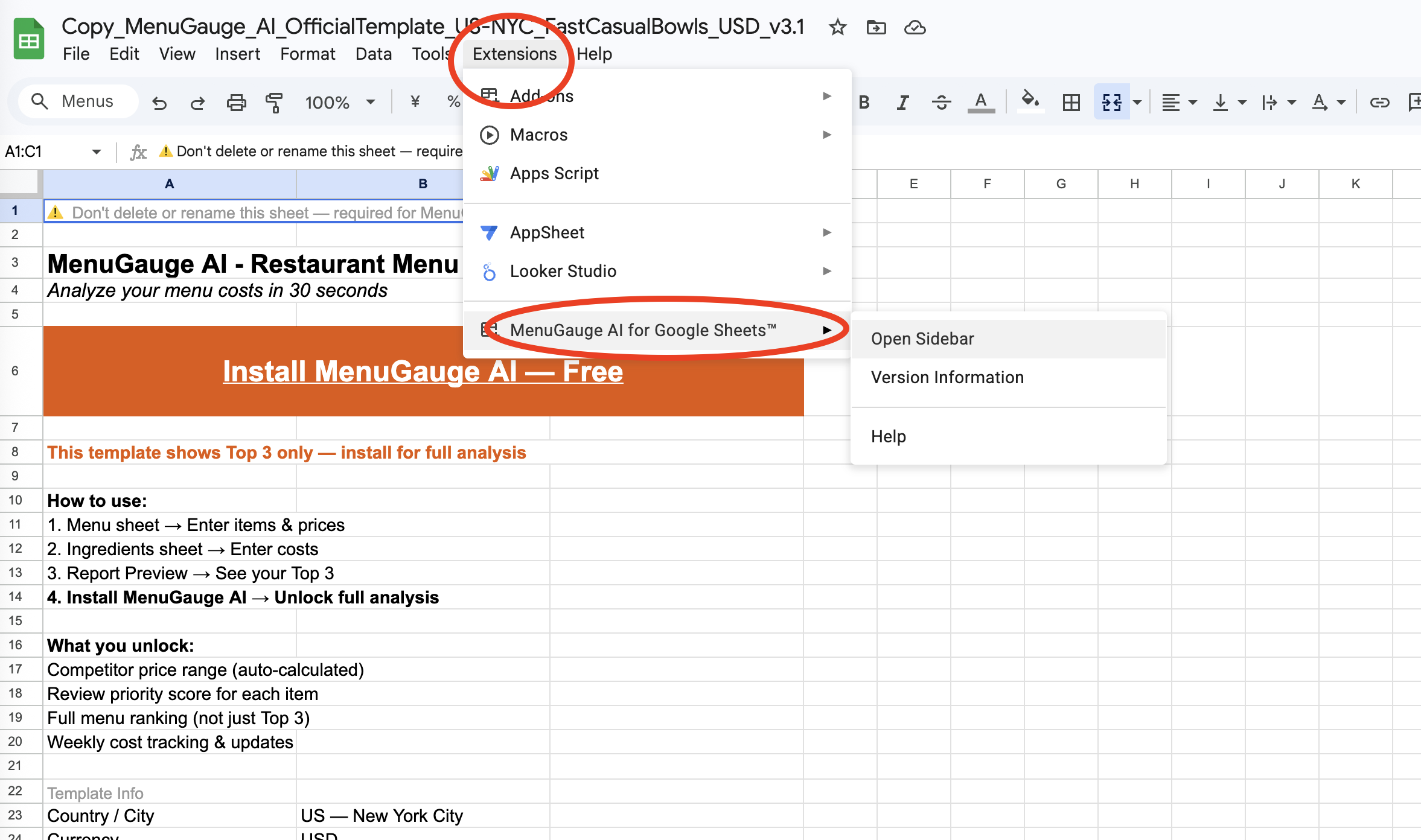The image size is (1421, 840).
Task: Click the Menus search box
Action: [x=78, y=101]
